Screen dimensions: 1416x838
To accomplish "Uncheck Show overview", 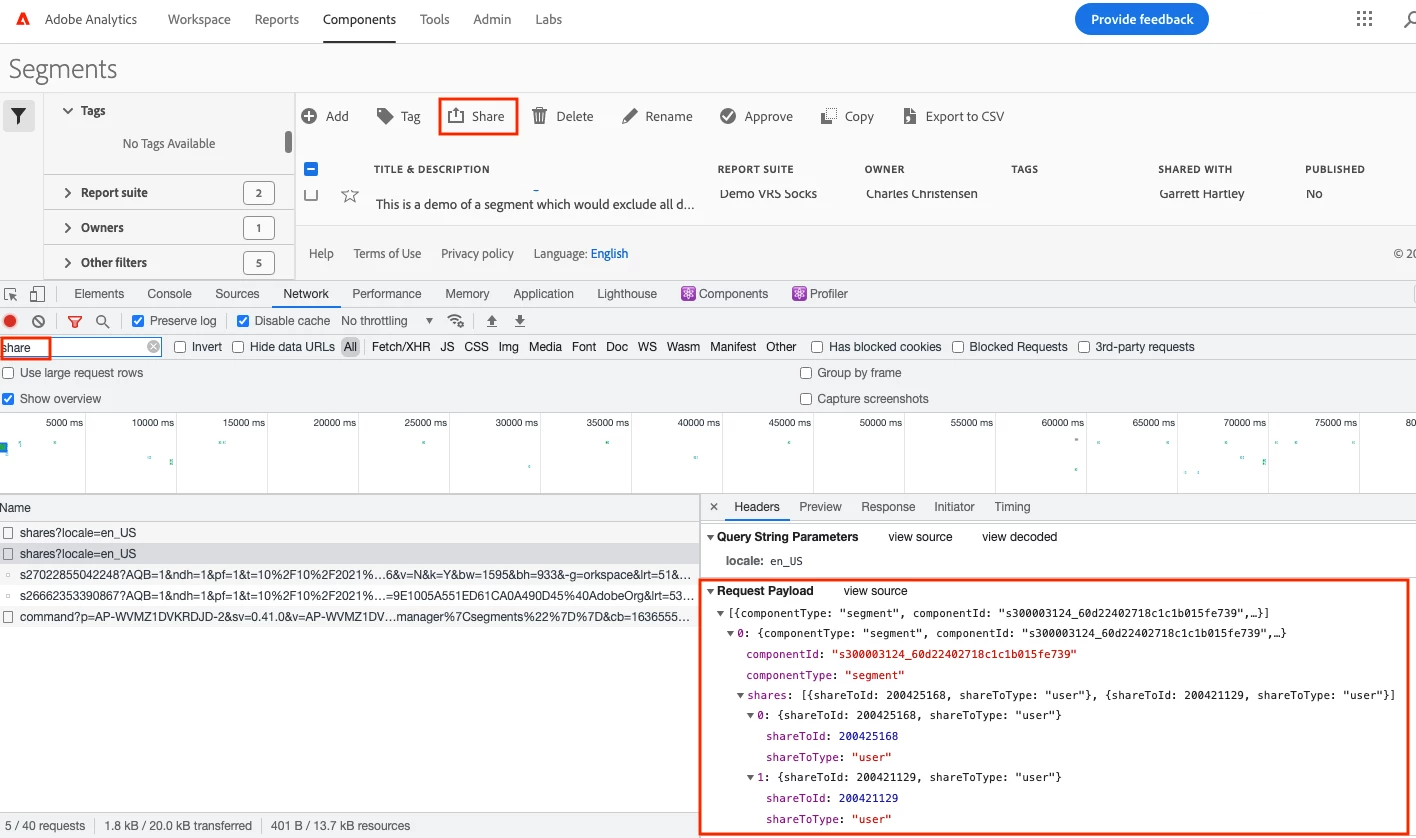I will (9, 399).
